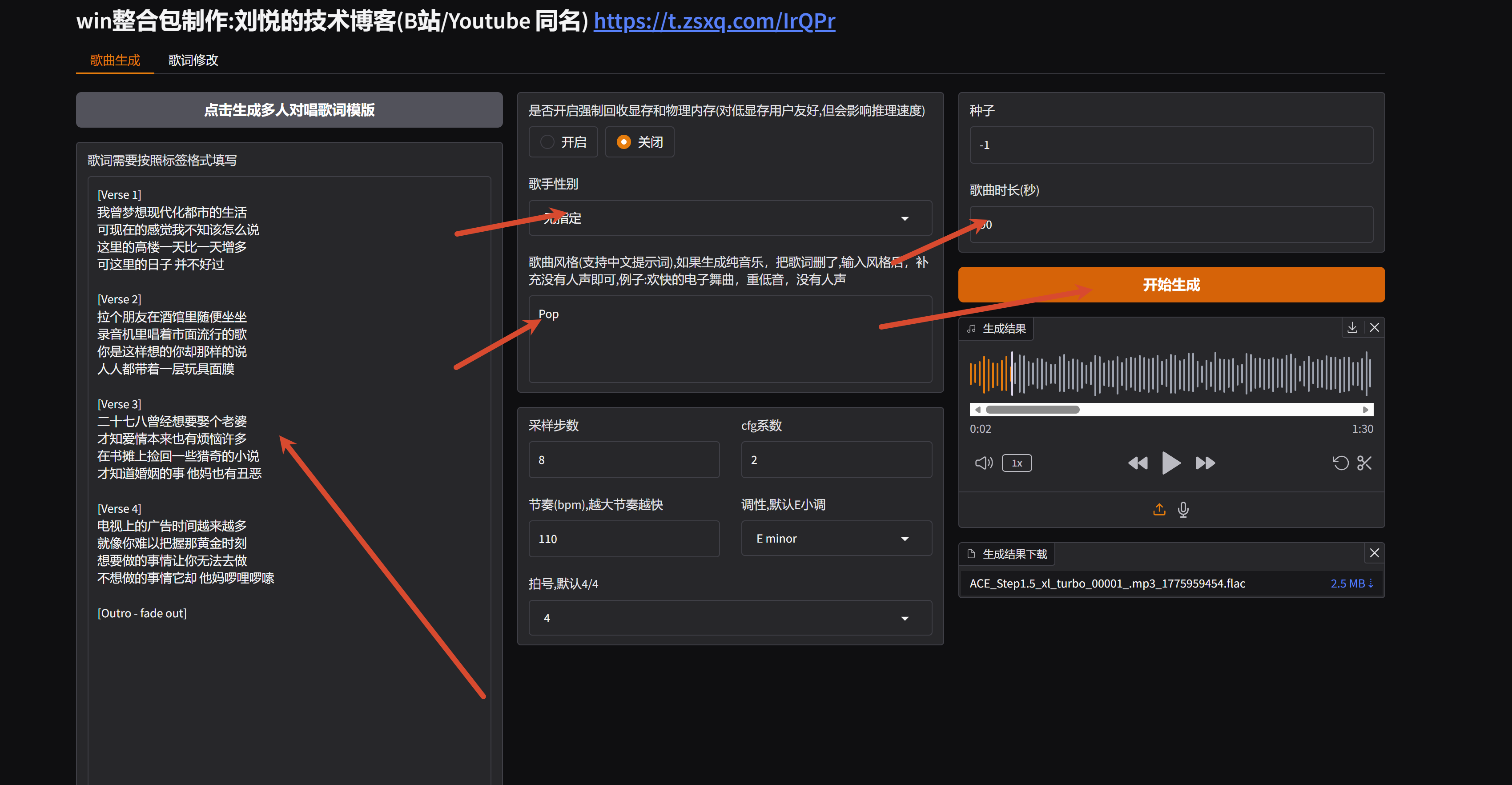This screenshot has height=785, width=1512.
Task: Download the generated audio via the header icon
Action: [1352, 328]
